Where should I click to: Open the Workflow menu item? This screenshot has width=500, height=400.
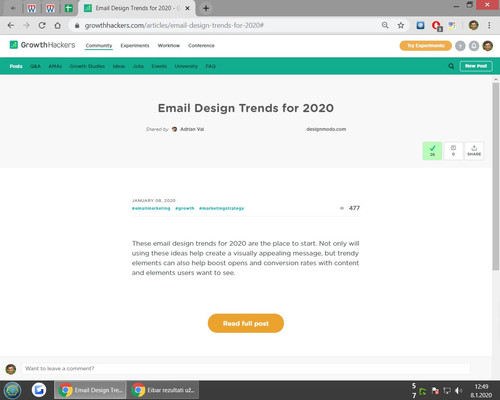(x=169, y=46)
